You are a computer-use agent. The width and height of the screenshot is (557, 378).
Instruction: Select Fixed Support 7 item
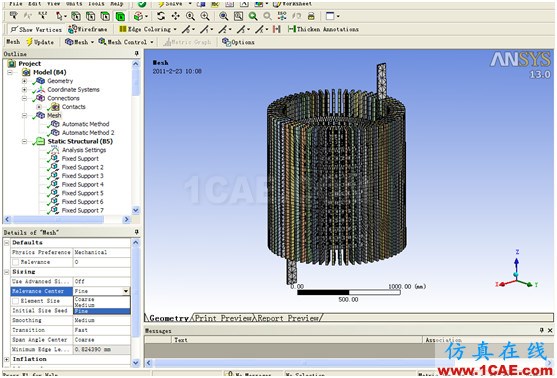coord(82,210)
